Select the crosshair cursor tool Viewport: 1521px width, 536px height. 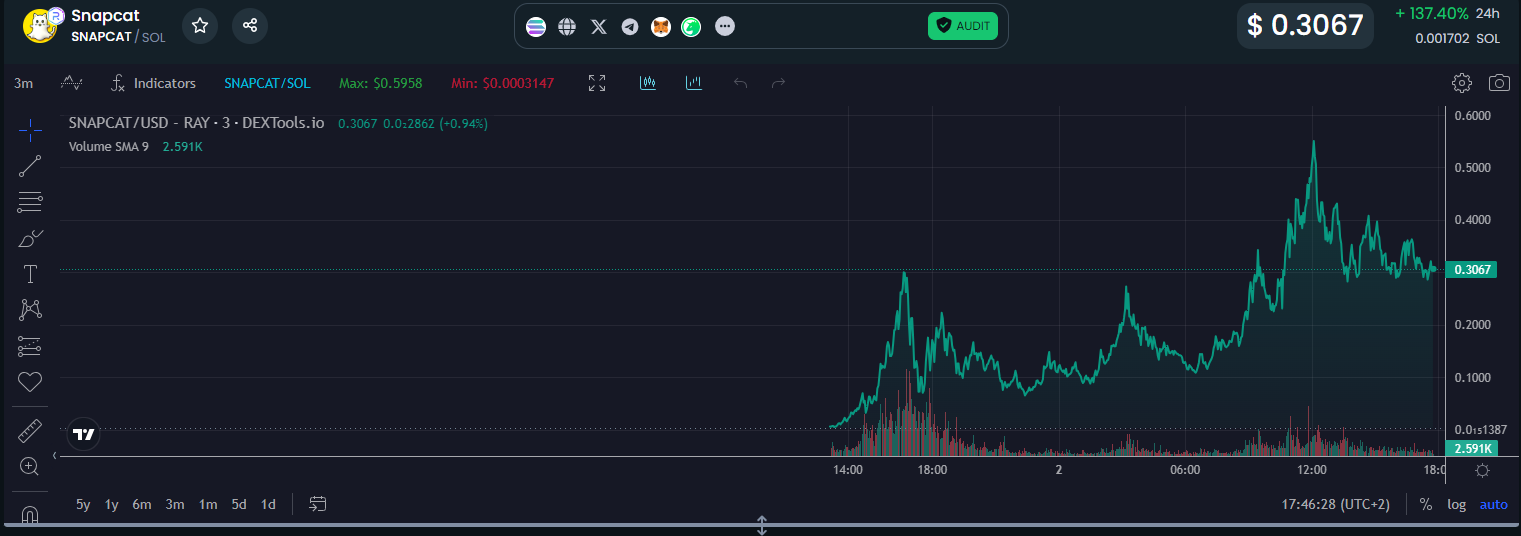coord(30,129)
